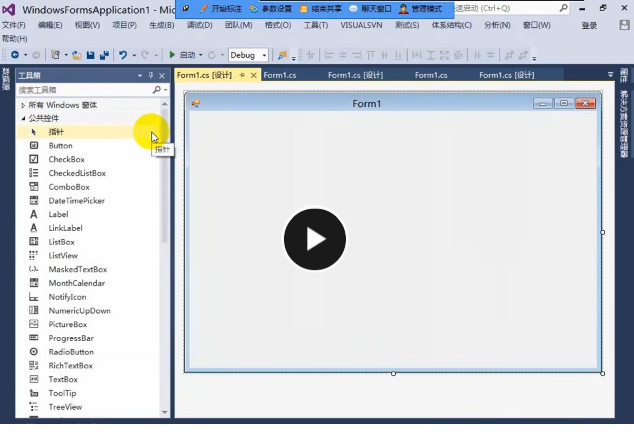
Task: Open the 启动 start button dropdown arrow
Action: click(201, 55)
